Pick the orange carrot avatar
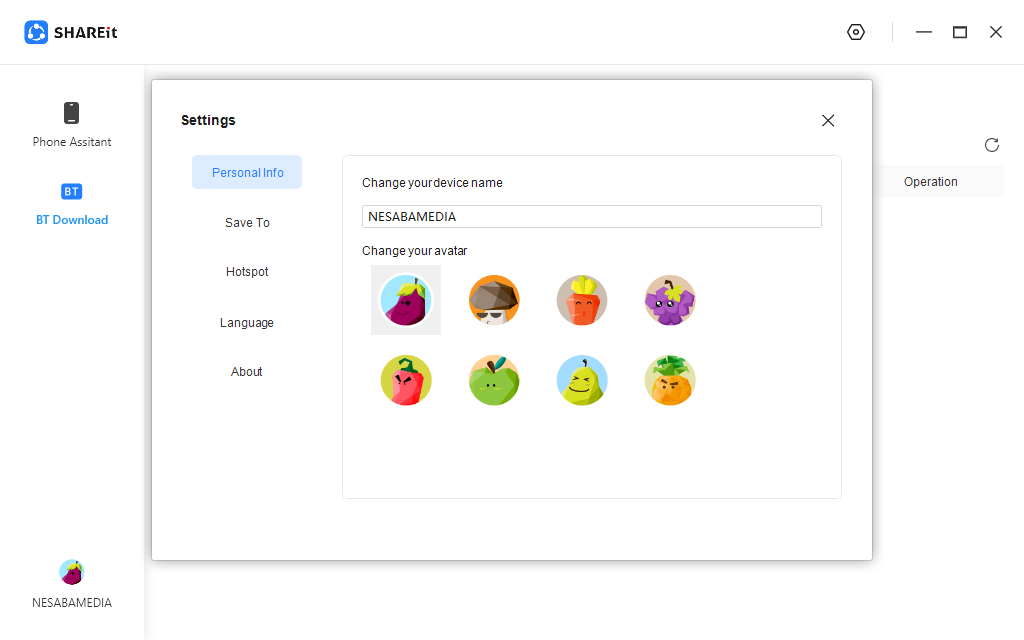 [582, 300]
